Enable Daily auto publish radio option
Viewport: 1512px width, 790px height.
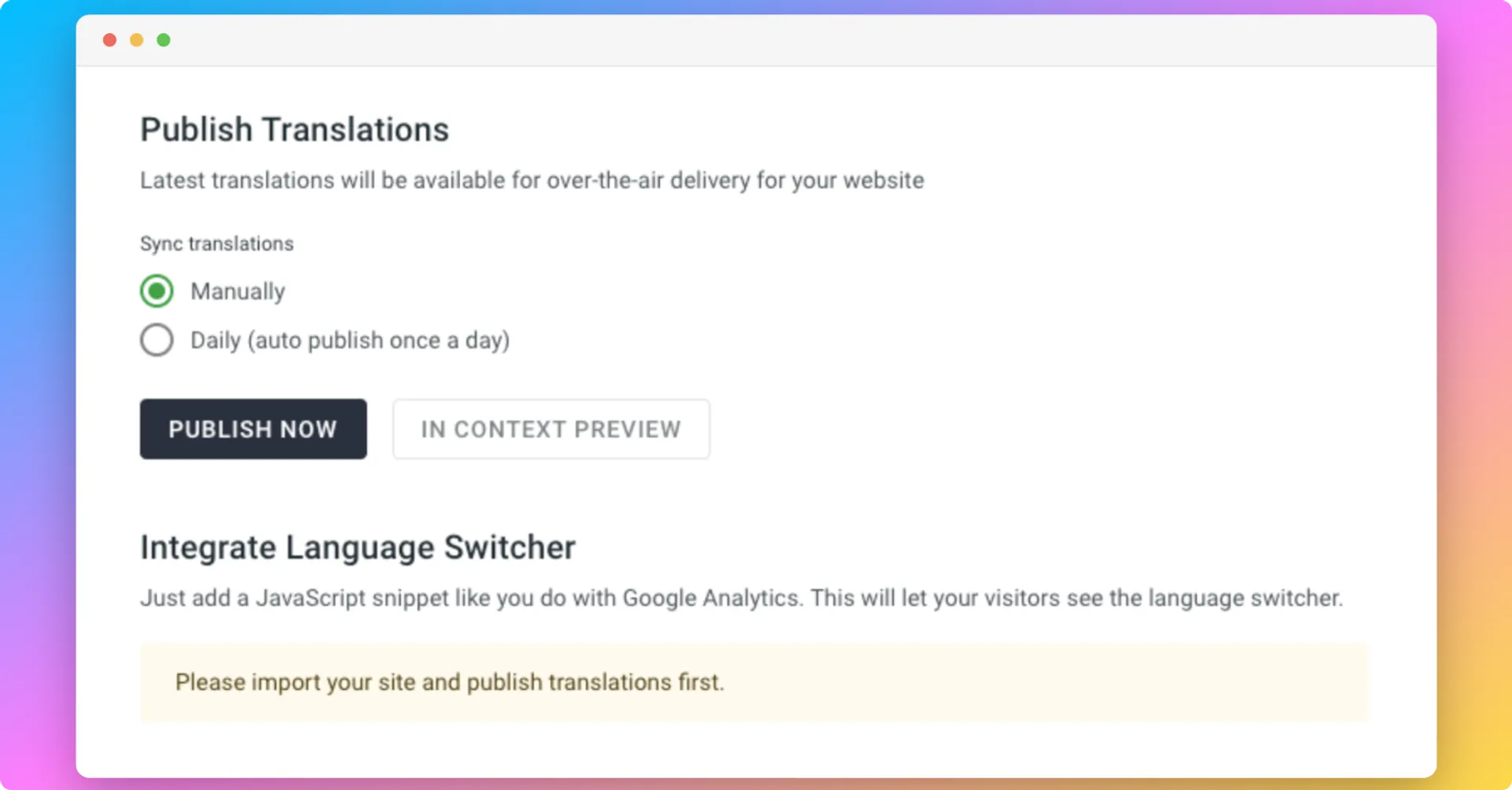click(157, 340)
